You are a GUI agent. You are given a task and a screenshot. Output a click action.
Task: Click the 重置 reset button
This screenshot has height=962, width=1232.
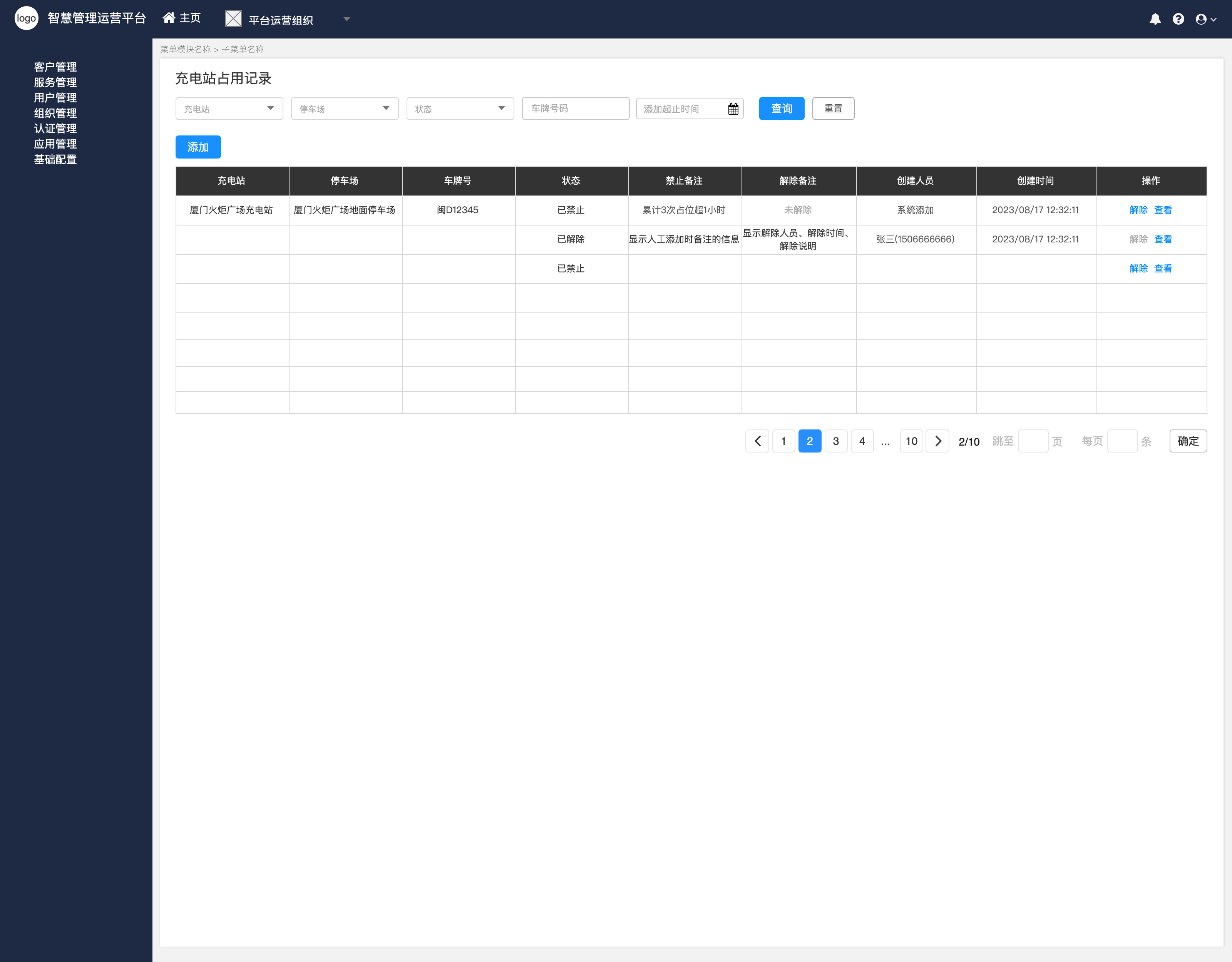tap(833, 109)
